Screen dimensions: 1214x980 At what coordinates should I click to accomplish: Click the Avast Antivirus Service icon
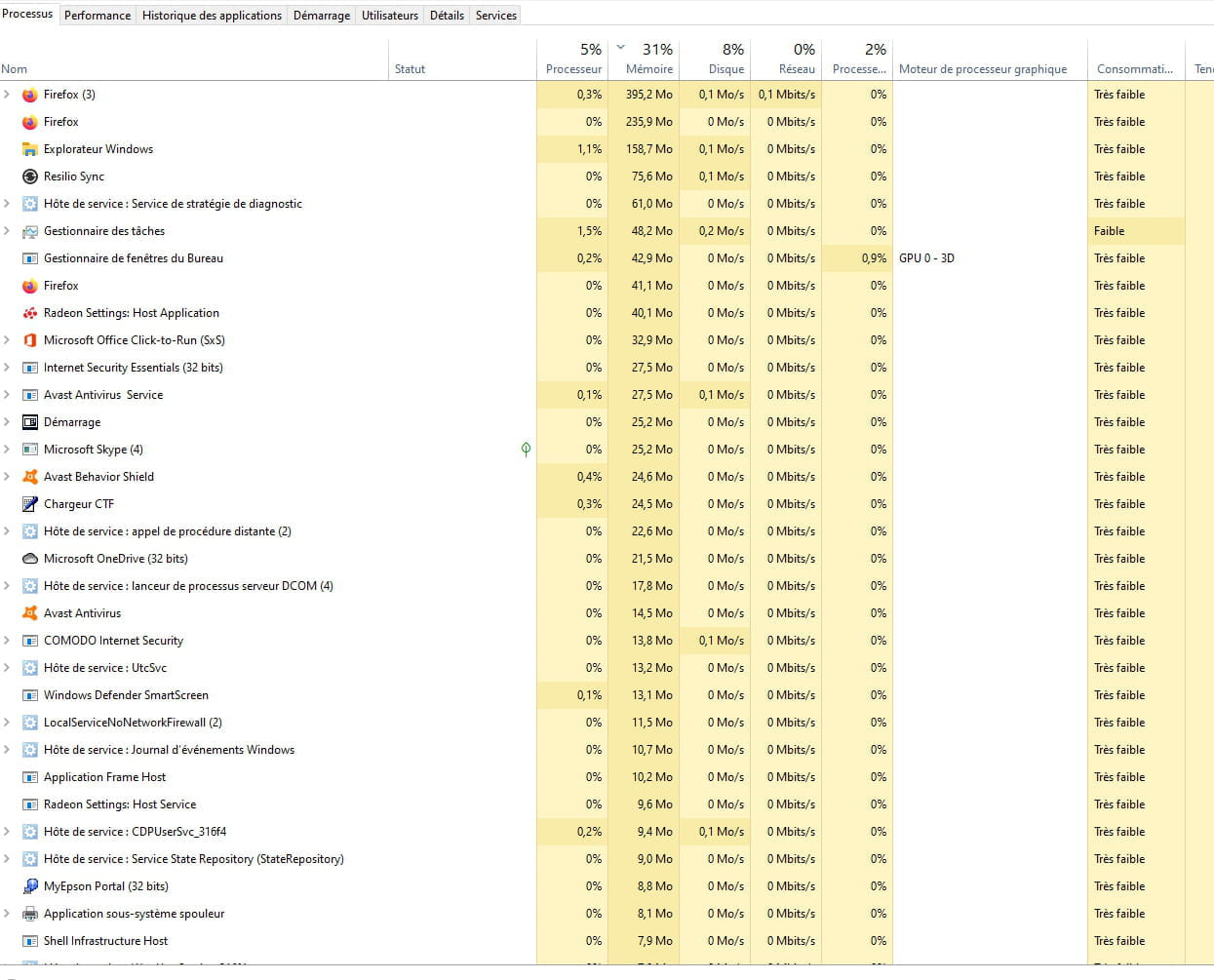pos(30,395)
